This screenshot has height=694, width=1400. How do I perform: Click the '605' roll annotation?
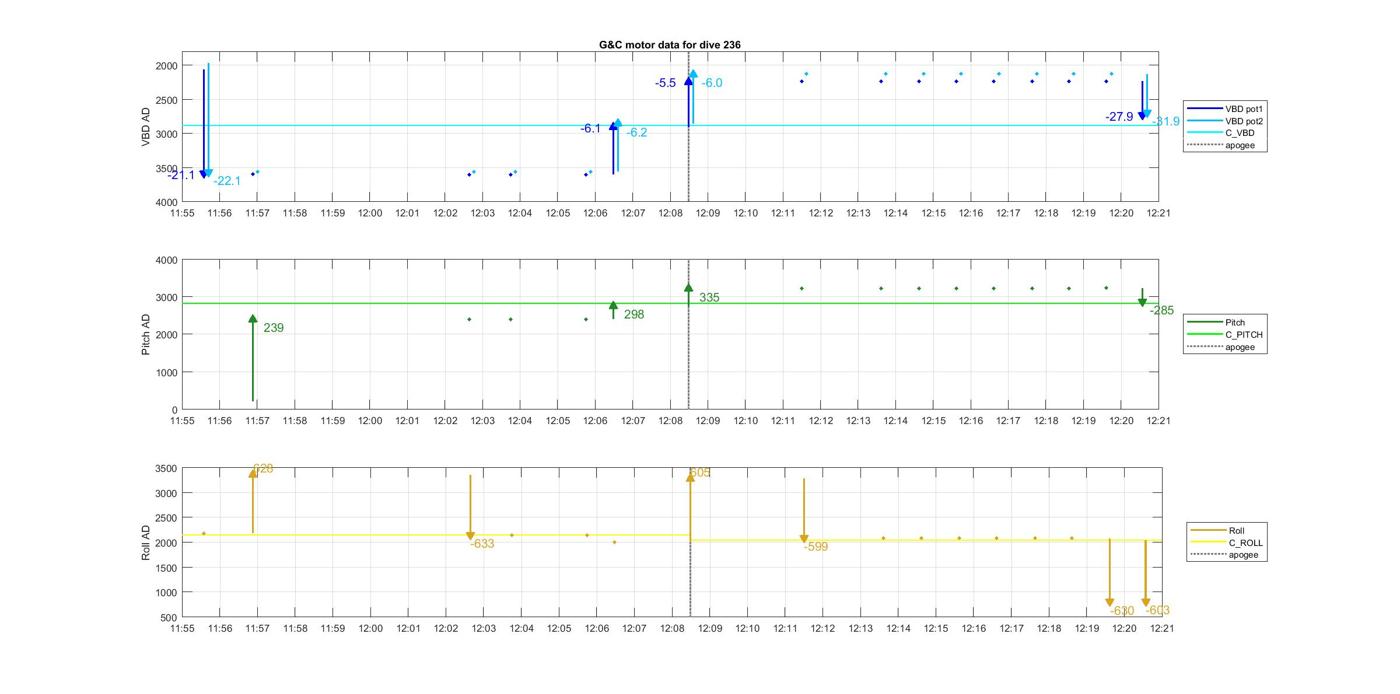click(x=701, y=472)
